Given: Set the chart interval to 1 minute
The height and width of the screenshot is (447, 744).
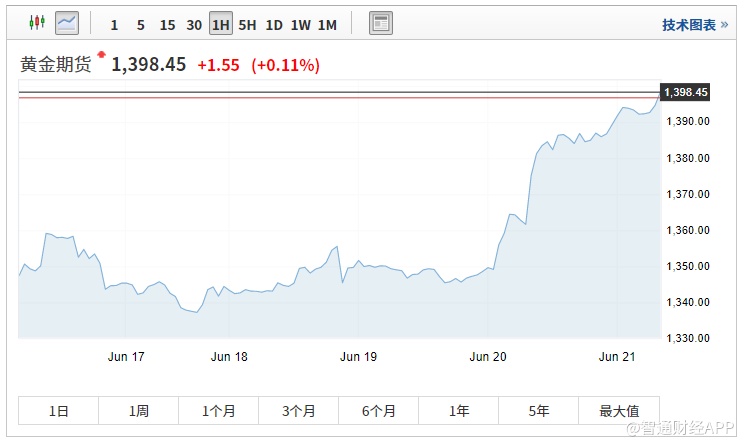Looking at the screenshot, I should point(114,24).
